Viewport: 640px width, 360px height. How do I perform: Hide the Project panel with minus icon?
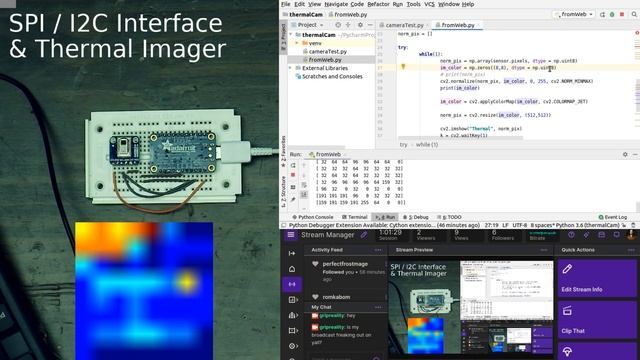click(370, 25)
